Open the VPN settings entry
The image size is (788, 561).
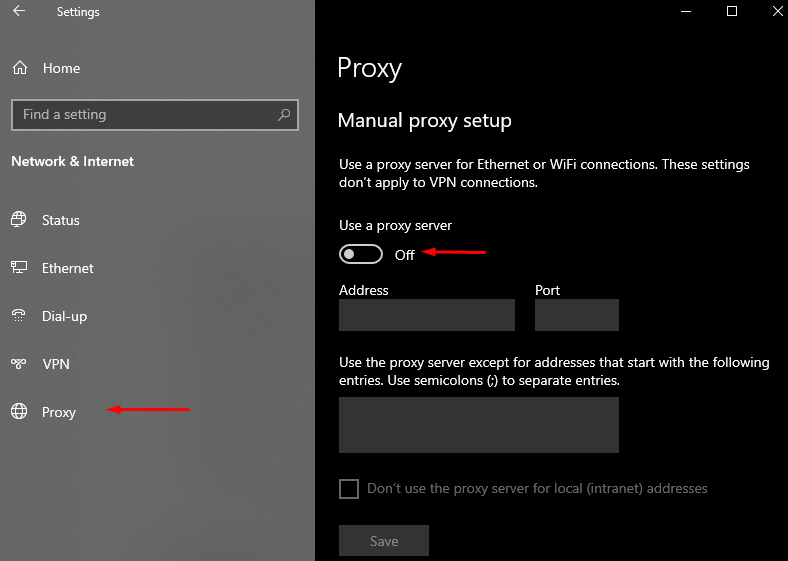click(56, 364)
